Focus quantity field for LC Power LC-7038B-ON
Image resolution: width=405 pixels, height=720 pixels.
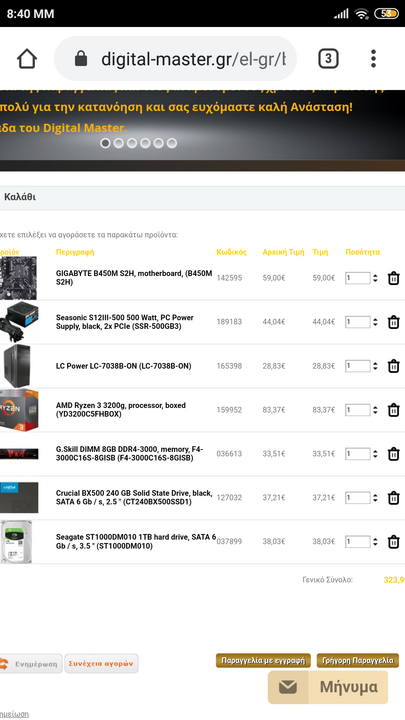358,366
